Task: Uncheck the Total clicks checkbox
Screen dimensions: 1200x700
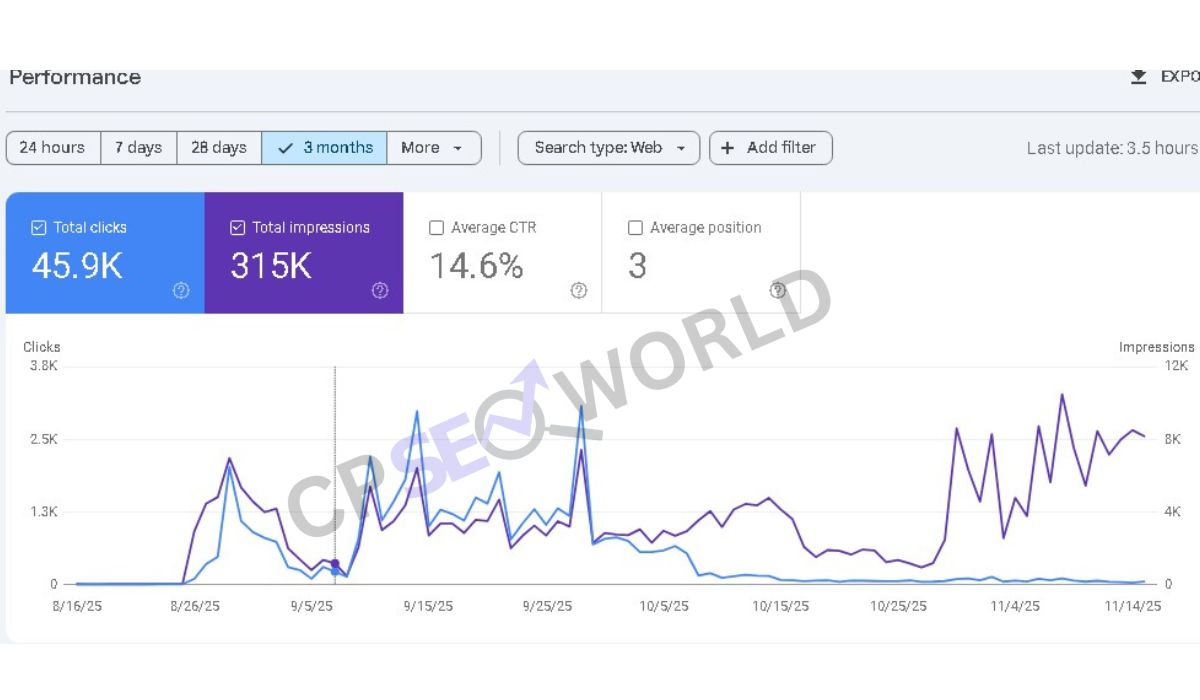Action: pos(39,228)
